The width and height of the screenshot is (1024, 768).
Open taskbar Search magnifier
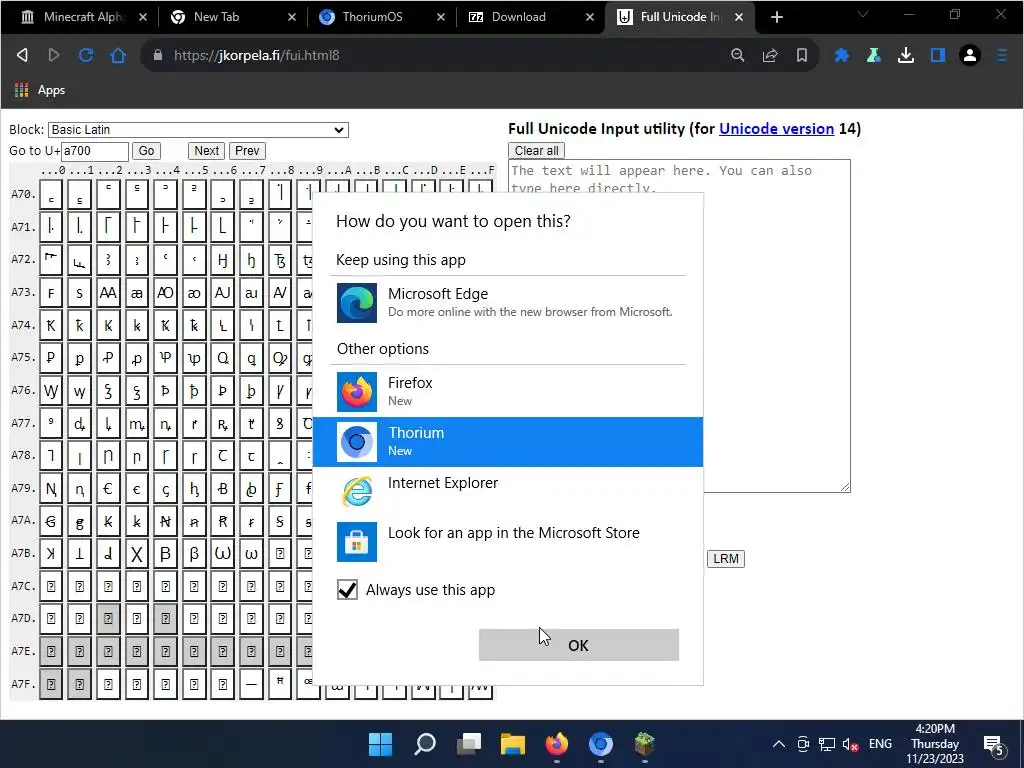point(424,744)
